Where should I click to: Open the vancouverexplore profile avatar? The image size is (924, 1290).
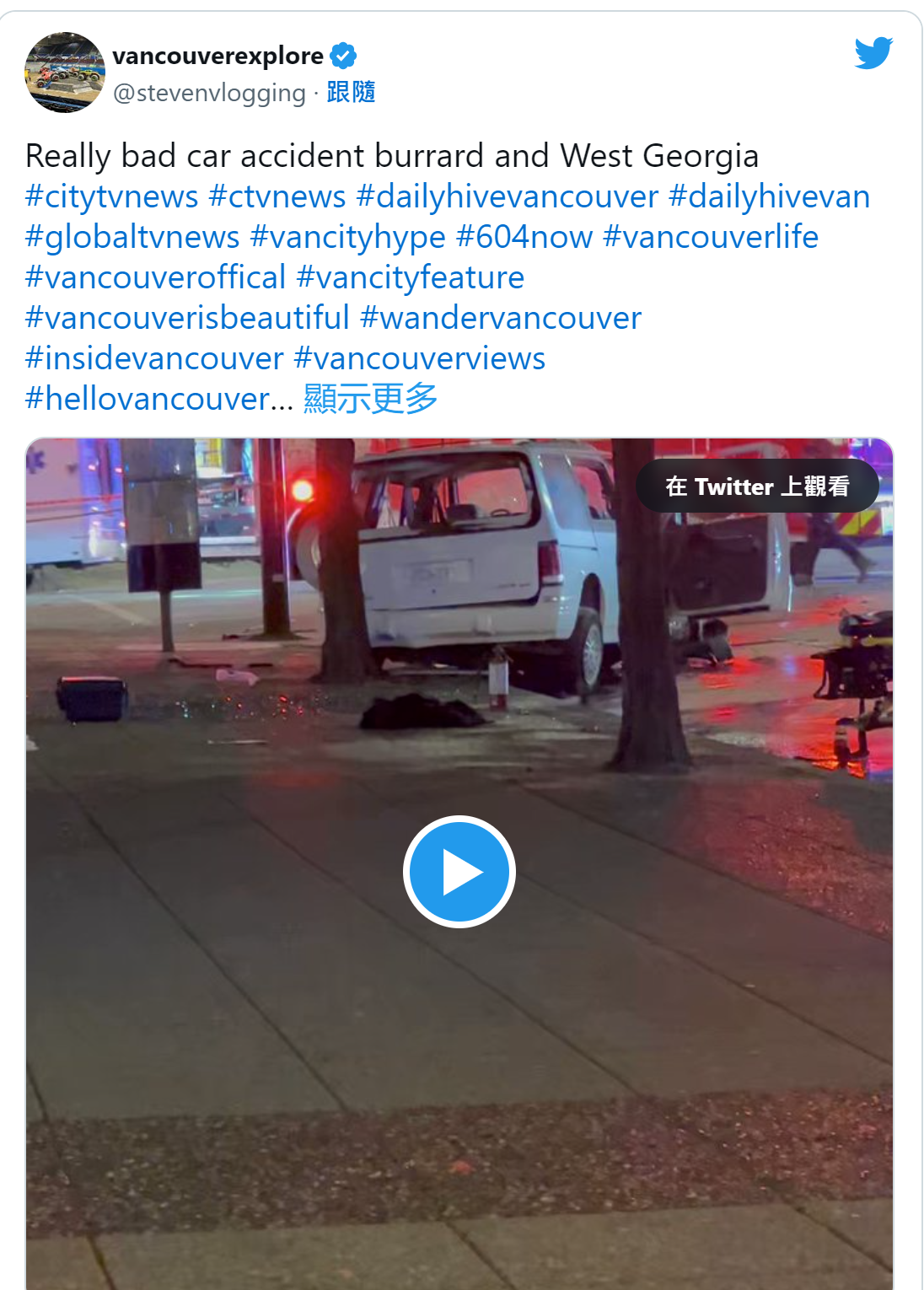click(65, 73)
